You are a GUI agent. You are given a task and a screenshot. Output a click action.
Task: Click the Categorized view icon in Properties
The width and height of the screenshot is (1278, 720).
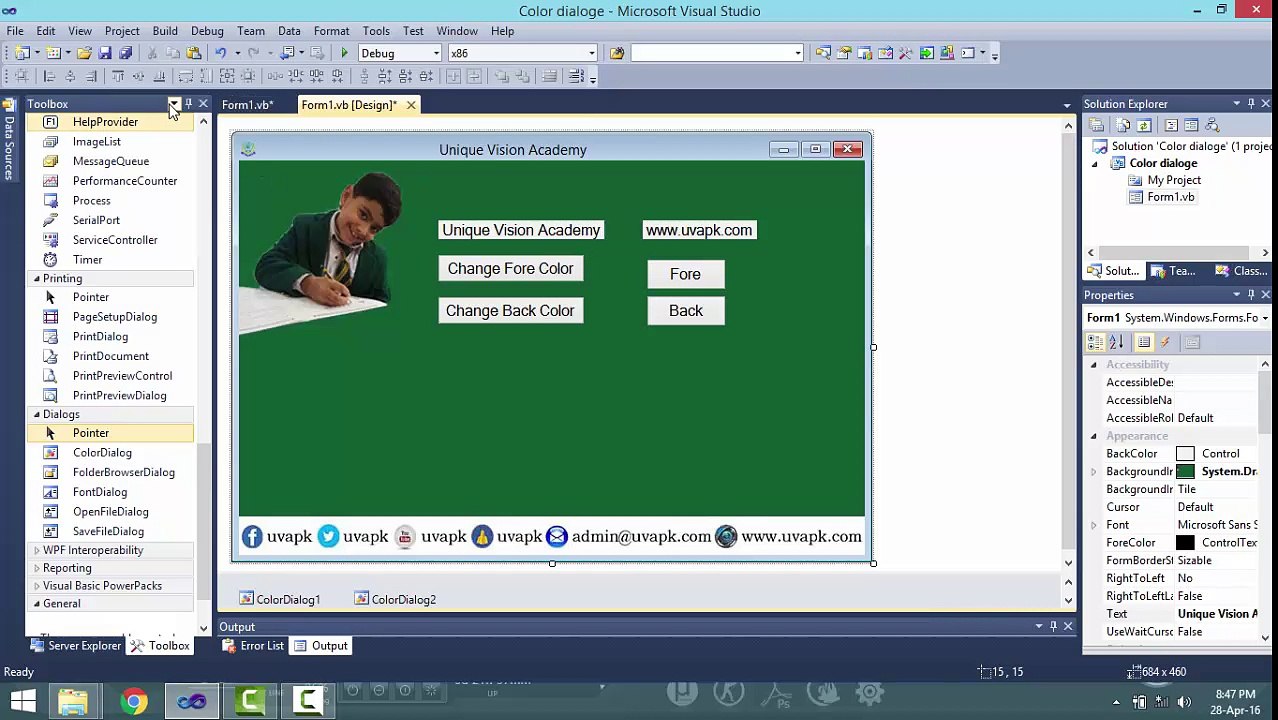point(1096,342)
